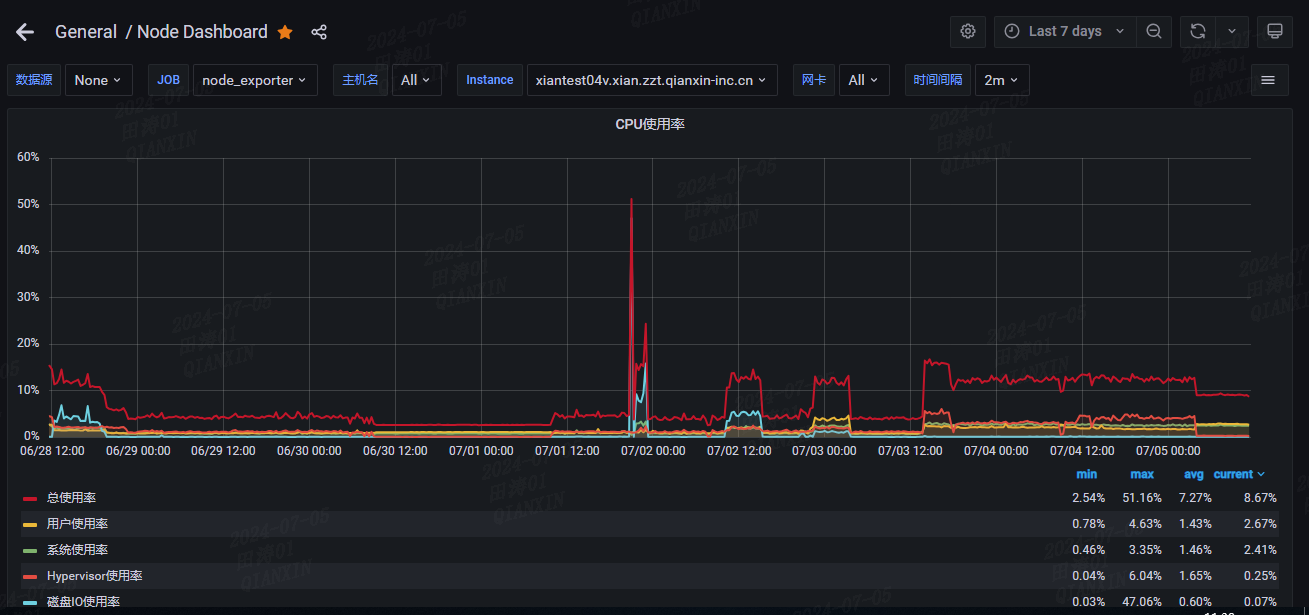Click the Node Dashboard title
The height and width of the screenshot is (615, 1309).
click(202, 32)
